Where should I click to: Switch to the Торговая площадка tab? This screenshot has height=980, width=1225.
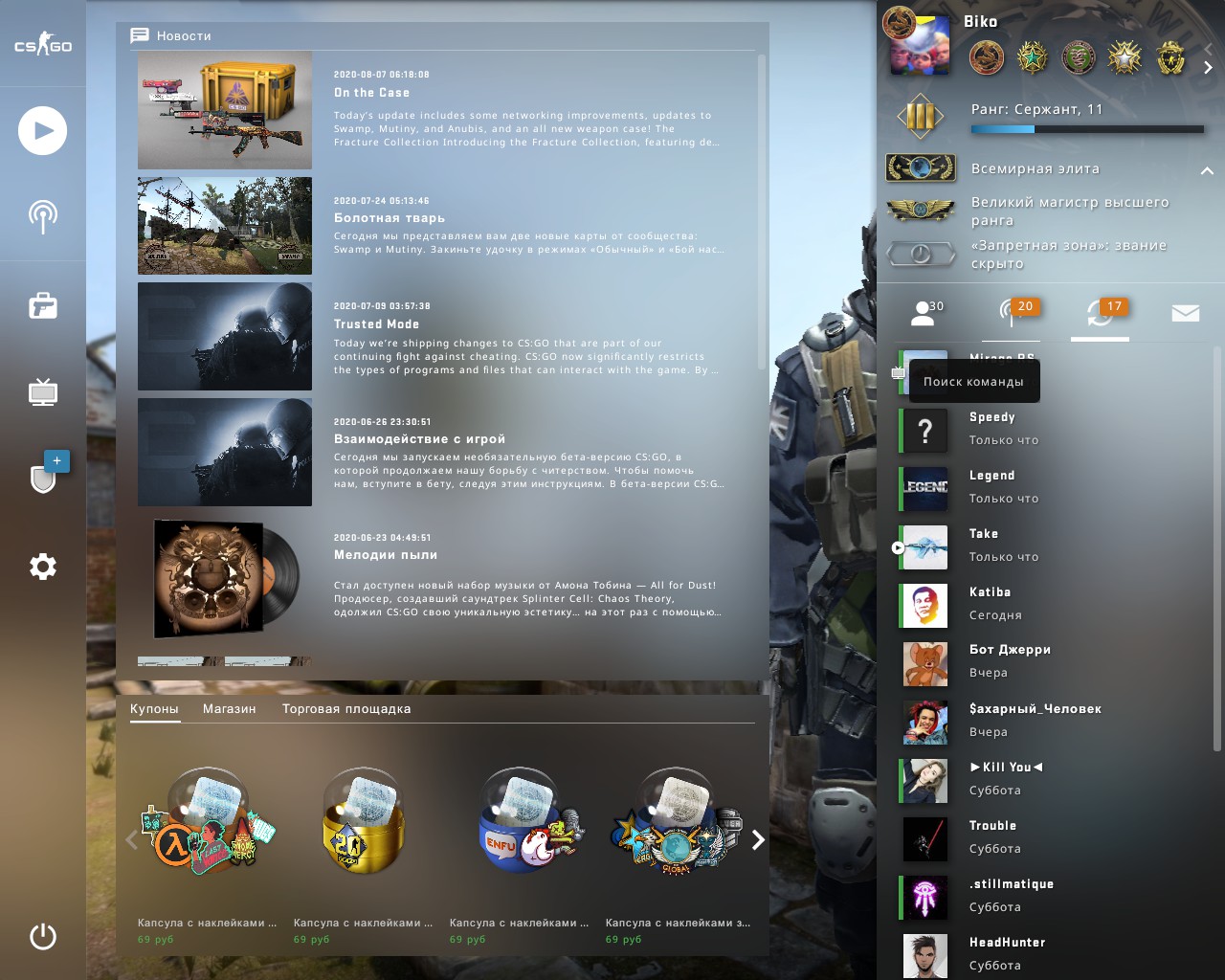(346, 709)
